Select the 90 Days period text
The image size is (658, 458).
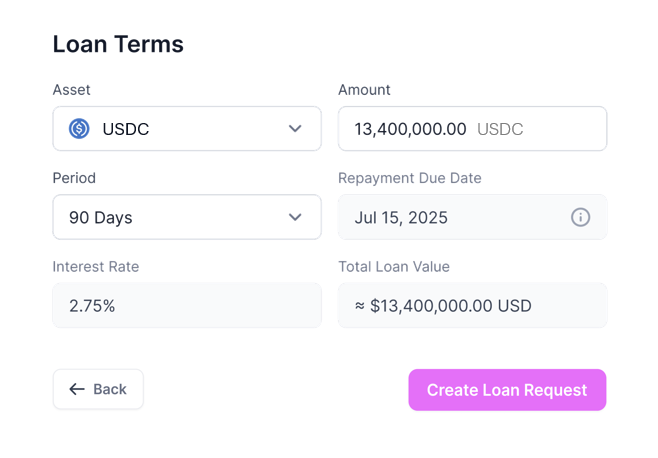point(101,217)
